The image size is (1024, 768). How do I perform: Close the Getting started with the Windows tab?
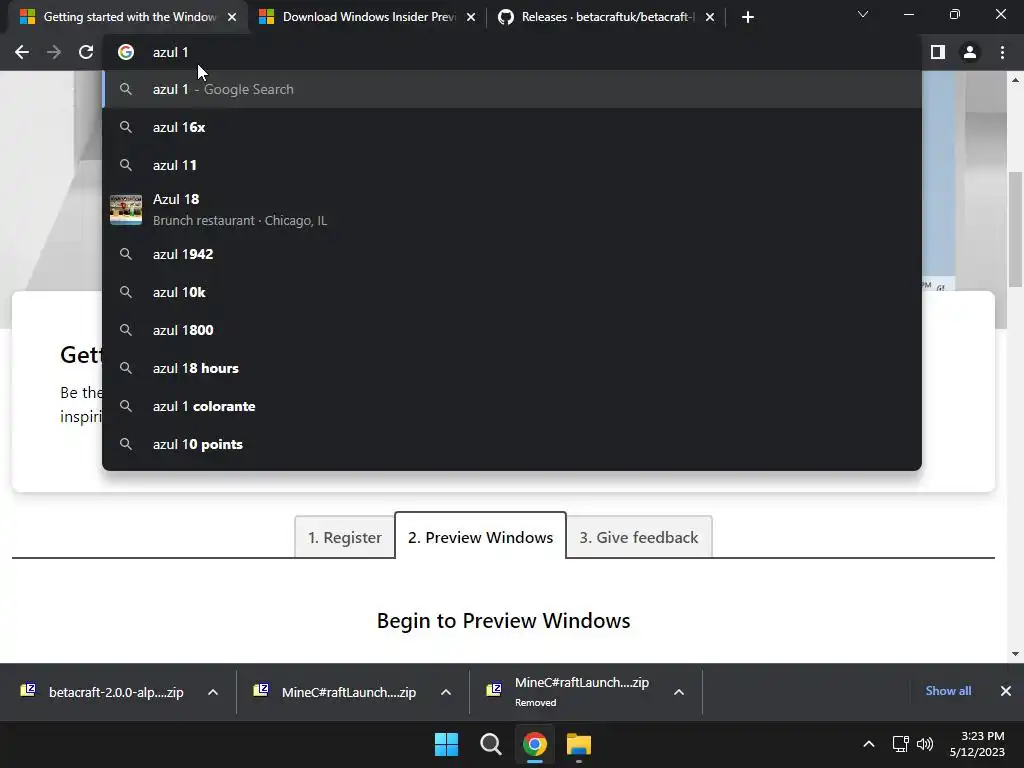232,17
